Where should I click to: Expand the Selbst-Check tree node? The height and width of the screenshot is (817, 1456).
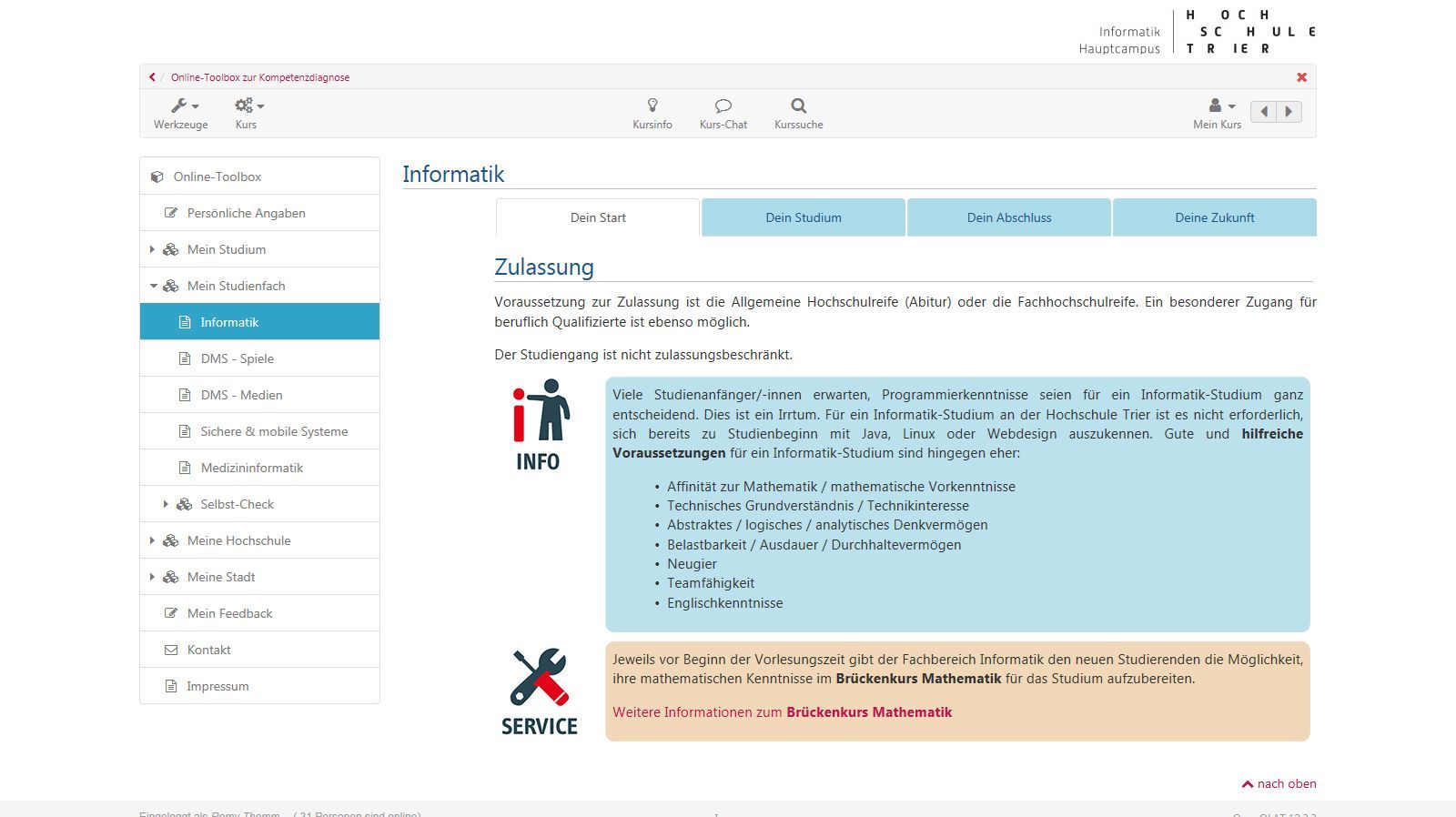click(x=166, y=504)
